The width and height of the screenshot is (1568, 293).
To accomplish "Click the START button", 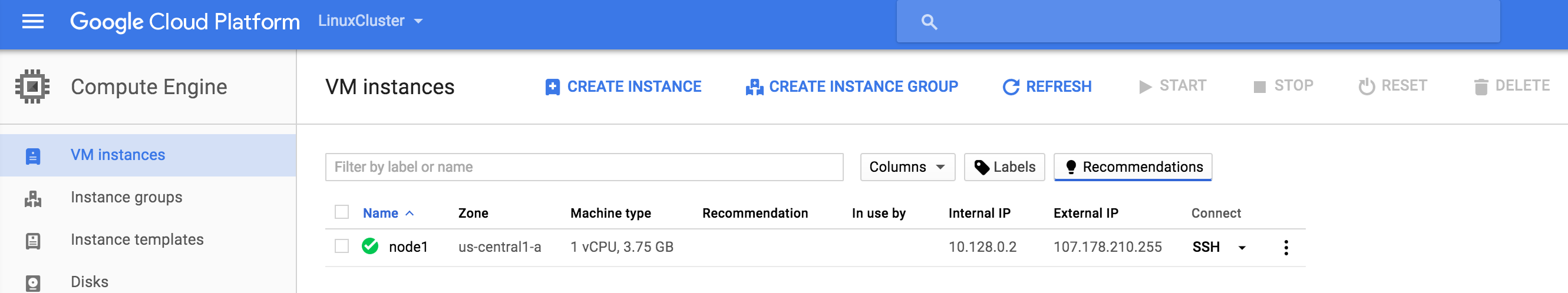I will pos(1173,86).
